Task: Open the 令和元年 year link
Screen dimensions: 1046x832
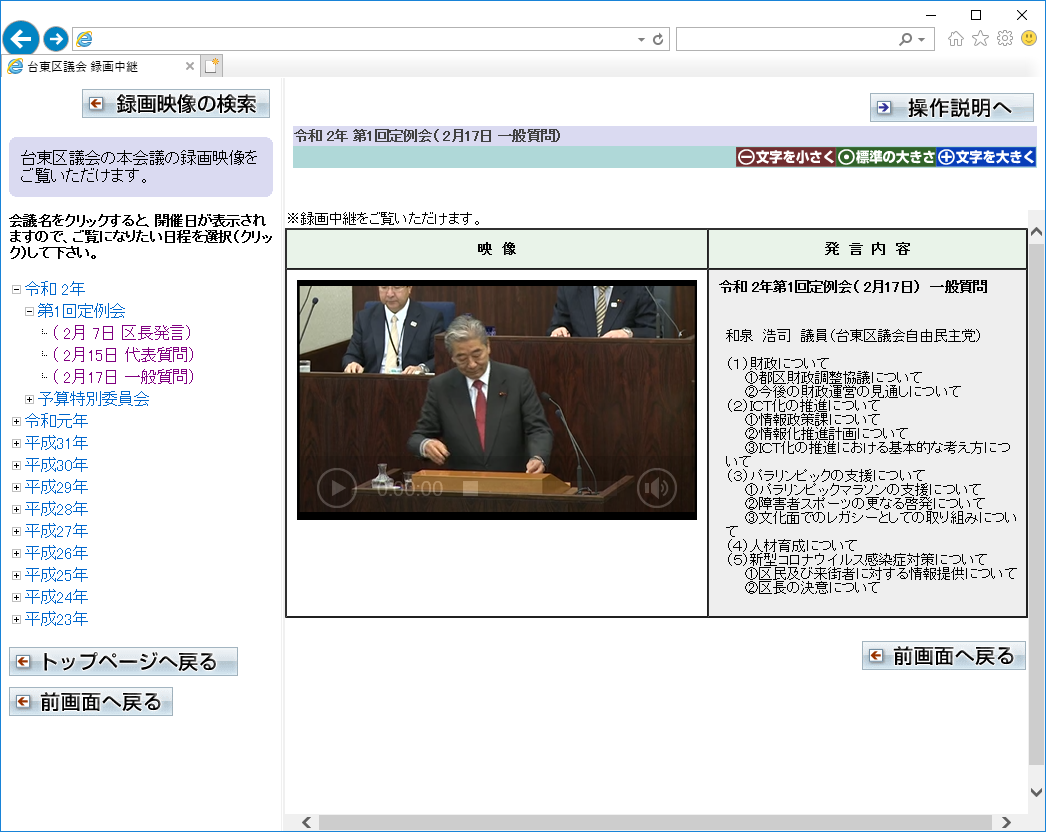Action: point(56,421)
